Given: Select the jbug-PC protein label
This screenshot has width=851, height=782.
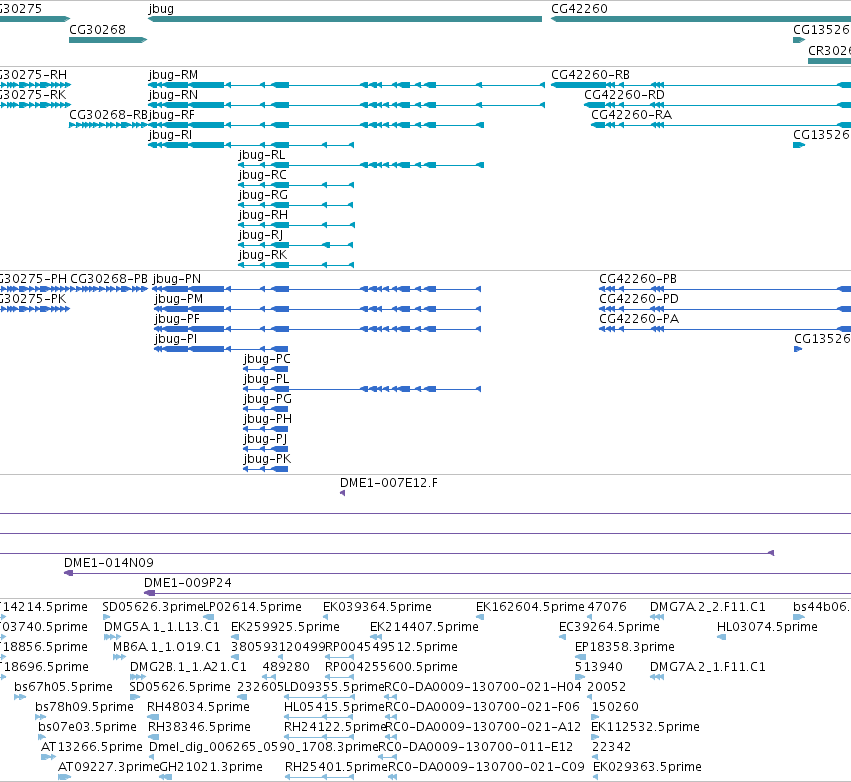Looking at the screenshot, I should pyautogui.click(x=267, y=359).
